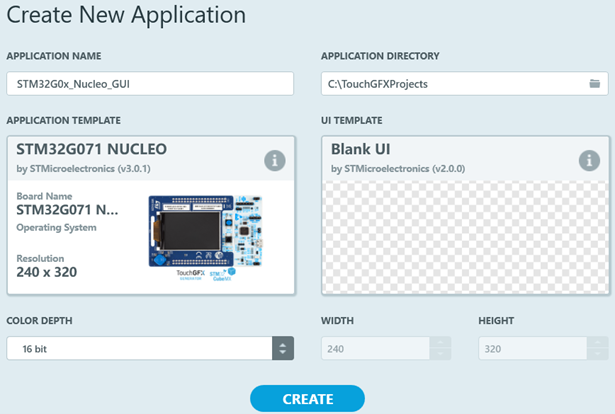
Task: Click the STM32G071 NUCLEO template title
Action: tap(91, 149)
